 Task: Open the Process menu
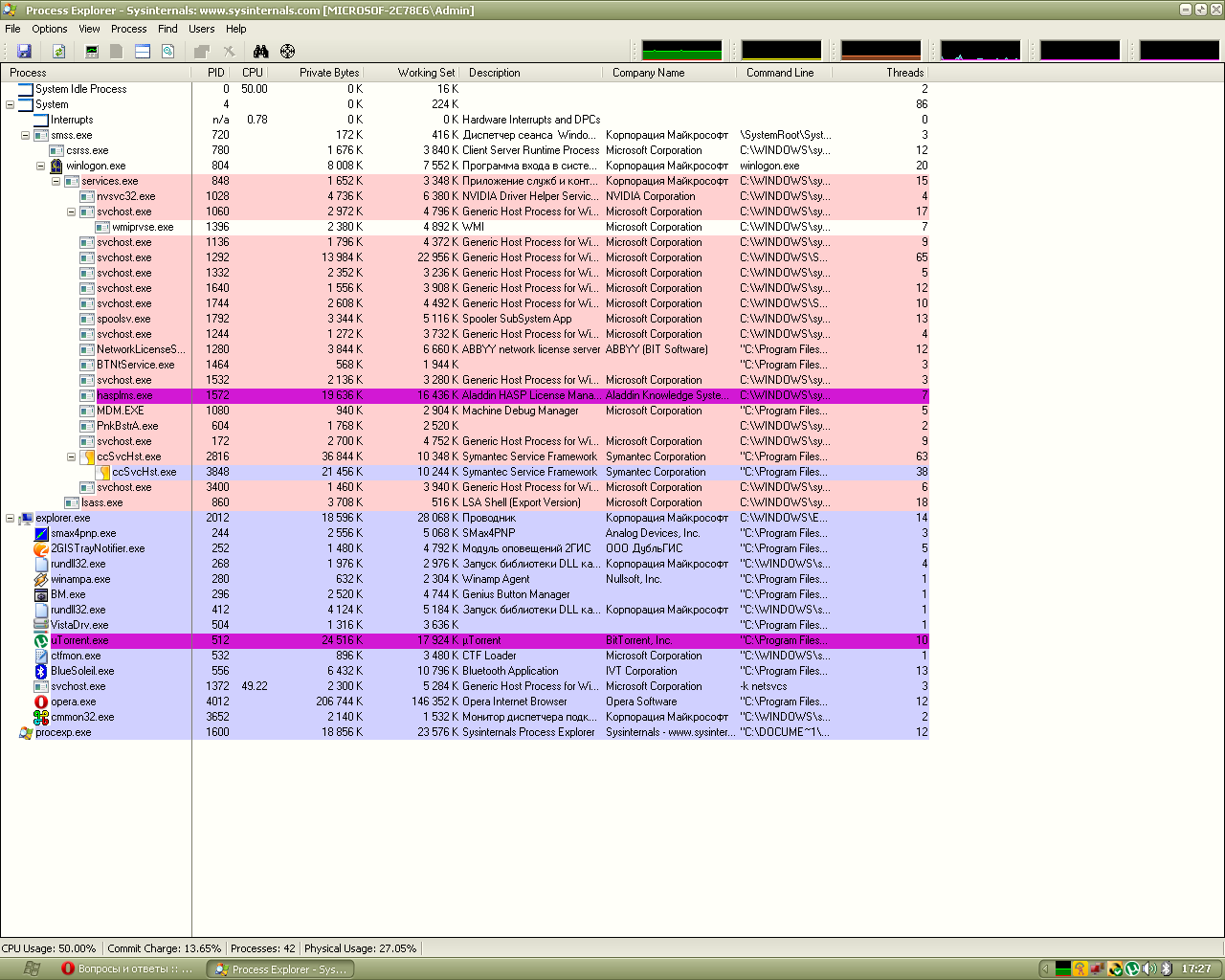point(128,29)
